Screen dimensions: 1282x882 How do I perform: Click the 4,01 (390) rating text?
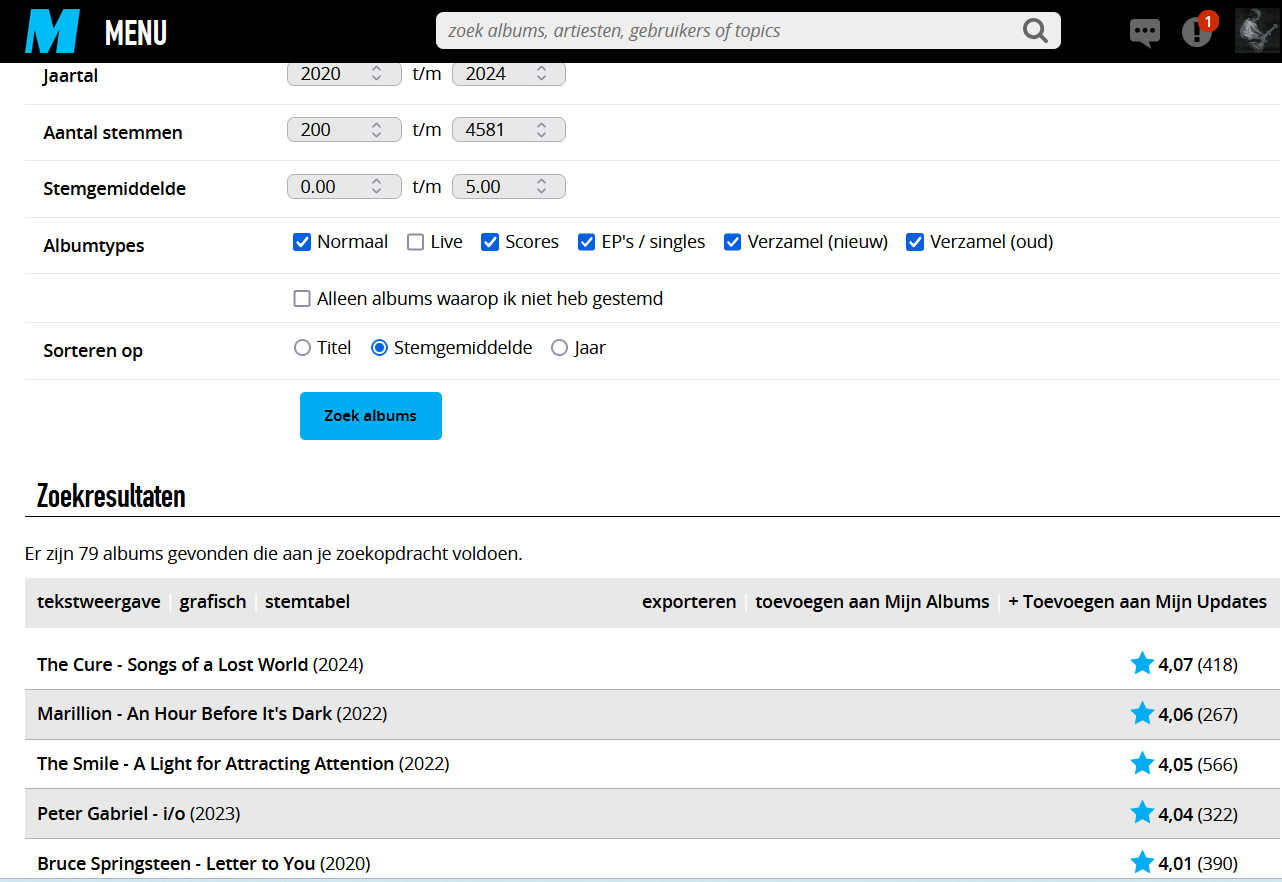(1198, 864)
